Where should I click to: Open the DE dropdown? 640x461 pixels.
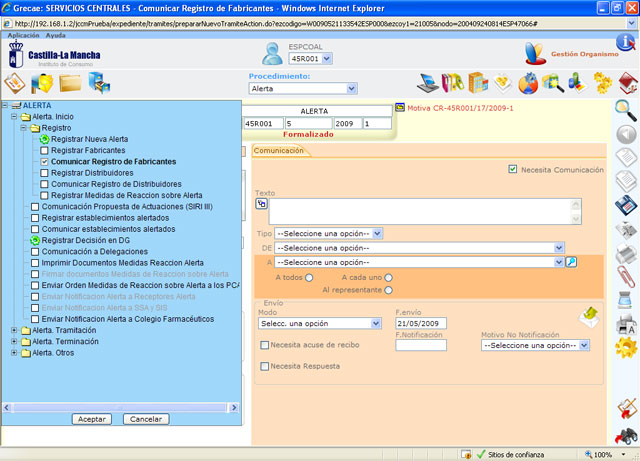[x=419, y=248]
